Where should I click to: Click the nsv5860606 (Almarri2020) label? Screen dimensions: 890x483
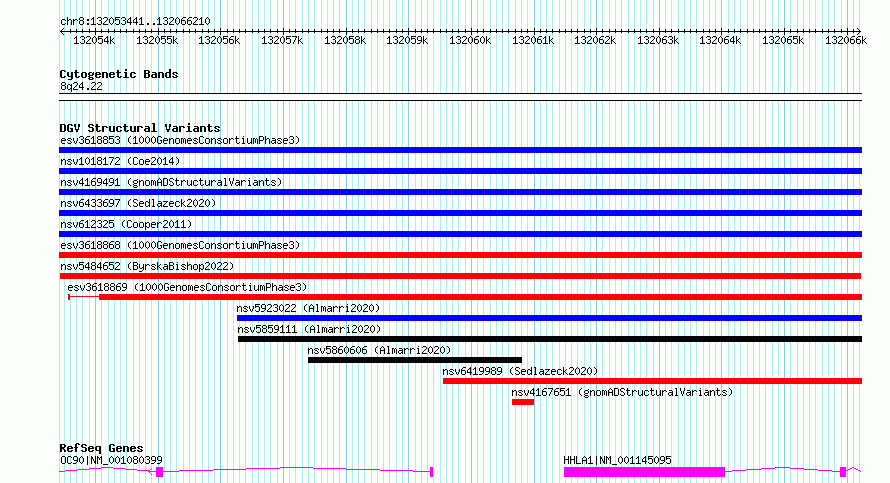379,350
